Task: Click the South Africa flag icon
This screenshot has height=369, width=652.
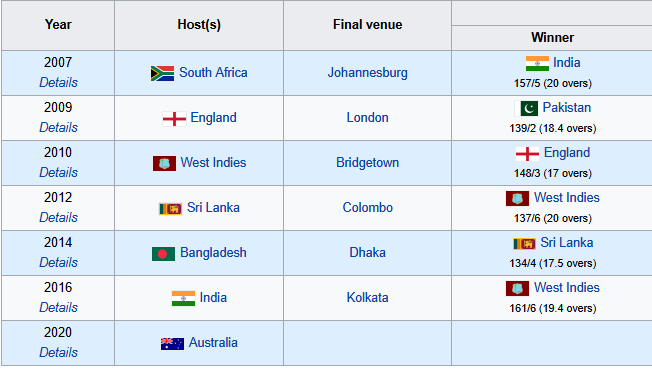Action: click(x=162, y=74)
